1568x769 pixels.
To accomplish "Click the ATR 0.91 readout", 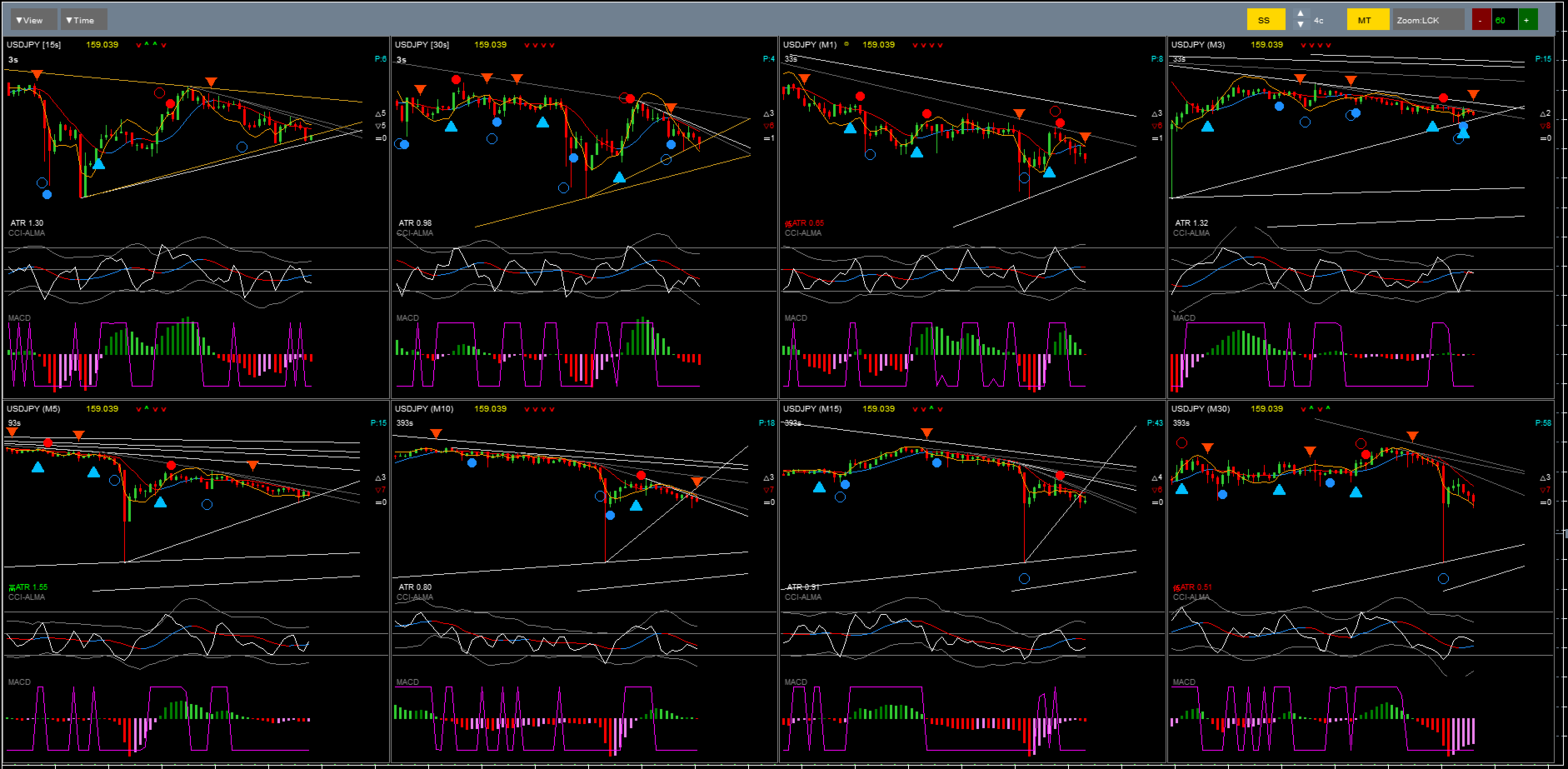I will pos(803,587).
